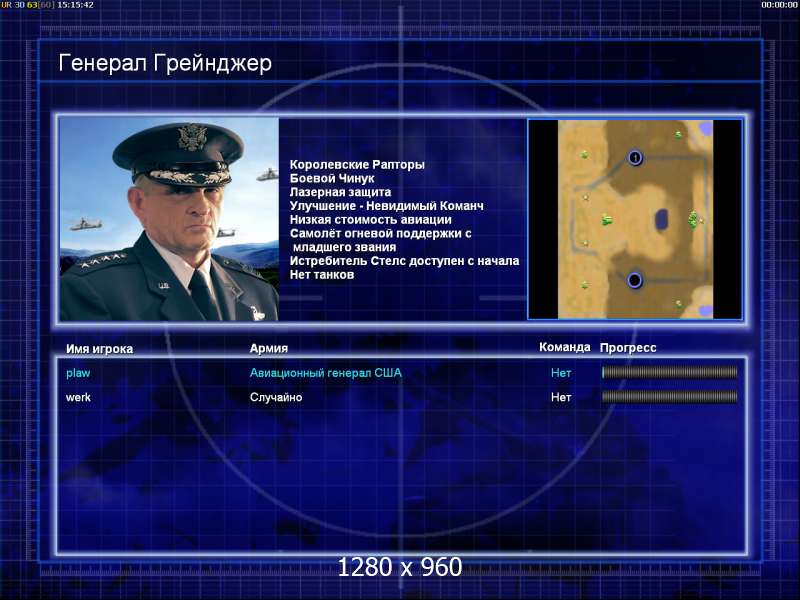Viewport: 800px width, 600px height.
Task: Click the title 'Генерал Грейнджер'
Action: (165, 63)
